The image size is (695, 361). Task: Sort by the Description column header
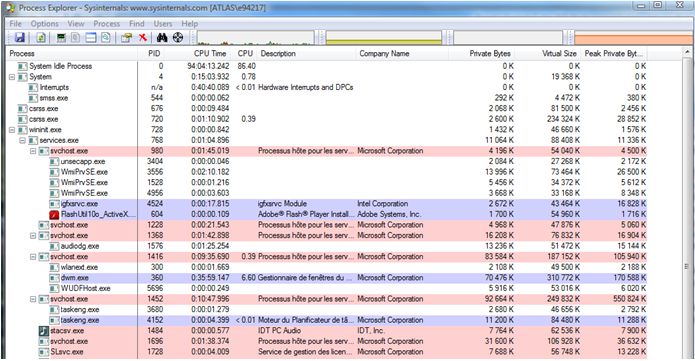[306, 53]
